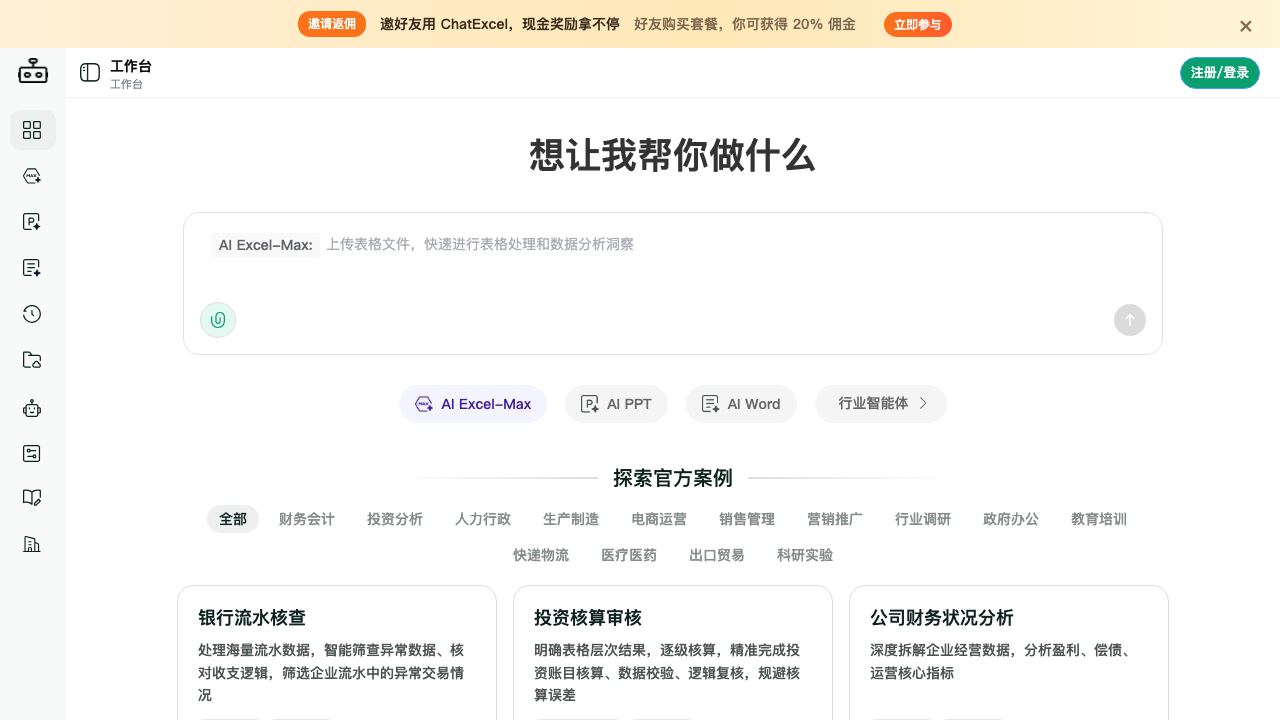Select the 科研实验 category tab
The width and height of the screenshot is (1280, 720).
coord(805,555)
